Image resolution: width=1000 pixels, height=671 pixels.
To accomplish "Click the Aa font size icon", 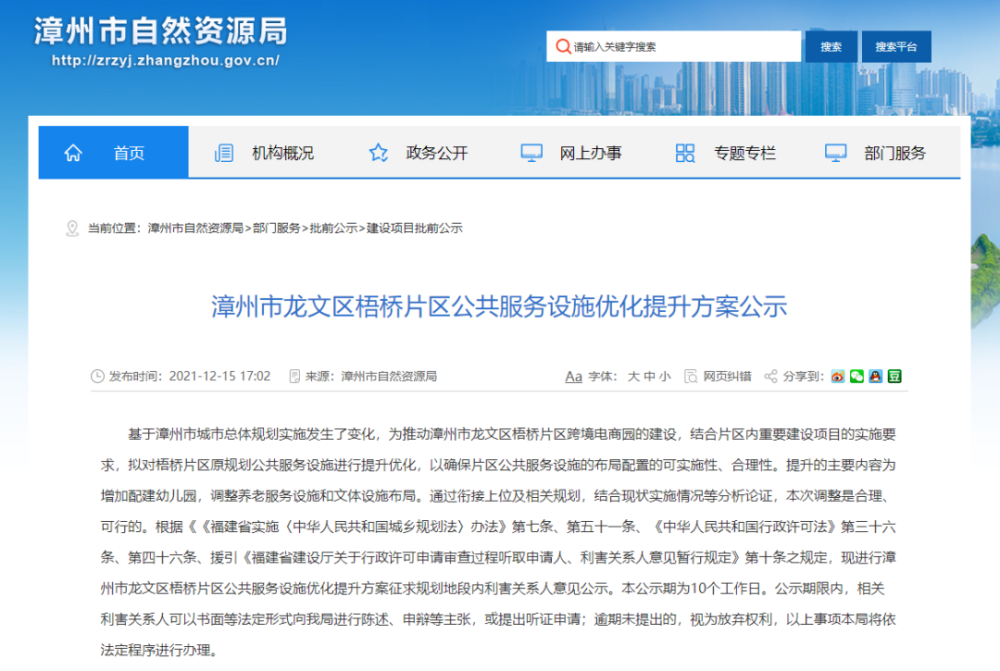I will point(573,376).
